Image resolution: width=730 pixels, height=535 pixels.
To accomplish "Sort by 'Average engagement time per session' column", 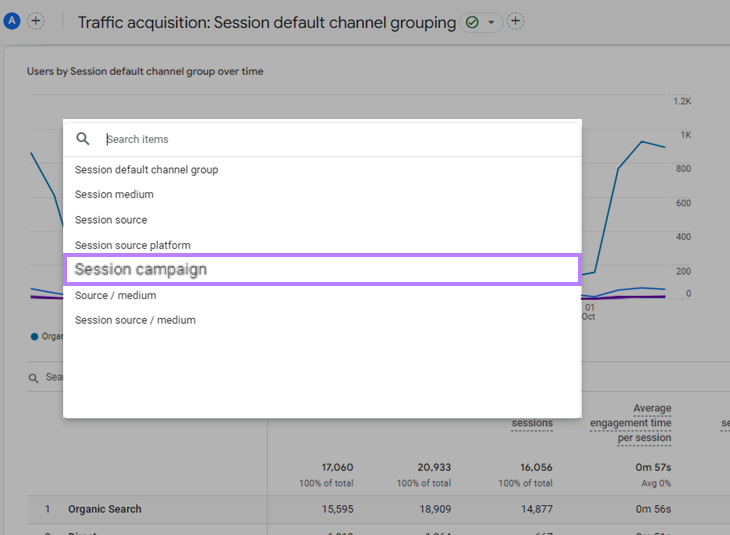I will coord(630,423).
